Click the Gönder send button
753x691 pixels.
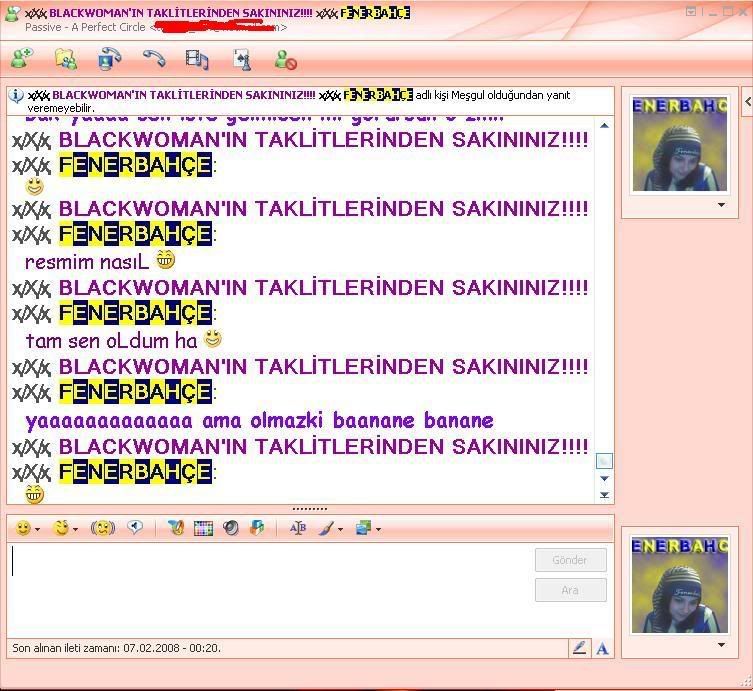pos(571,560)
